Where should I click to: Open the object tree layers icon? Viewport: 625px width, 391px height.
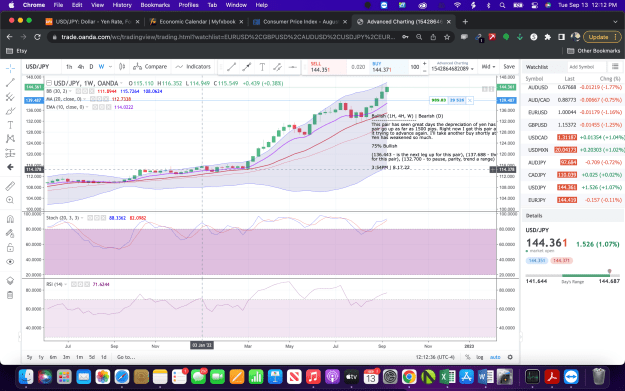(x=10, y=281)
